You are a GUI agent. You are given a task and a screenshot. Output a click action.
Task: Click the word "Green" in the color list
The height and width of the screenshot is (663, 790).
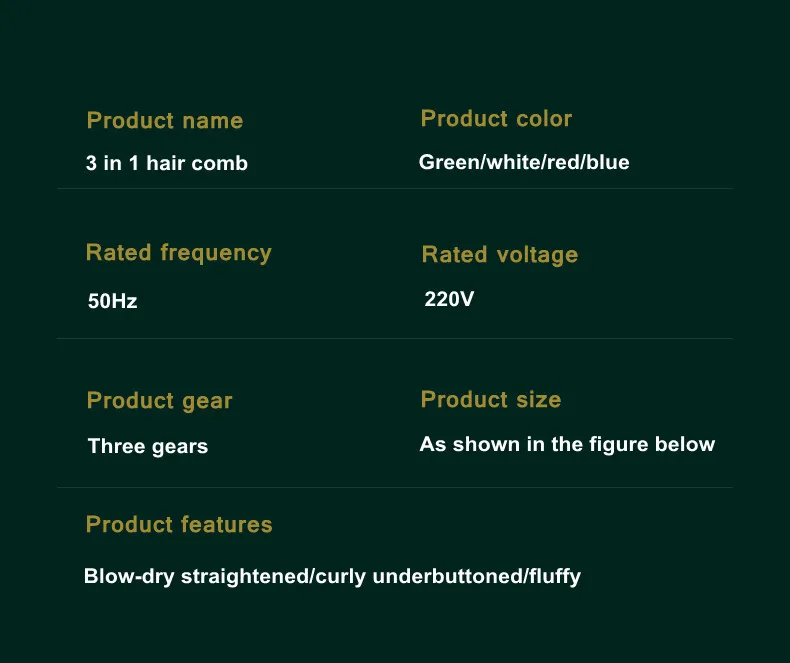click(449, 162)
